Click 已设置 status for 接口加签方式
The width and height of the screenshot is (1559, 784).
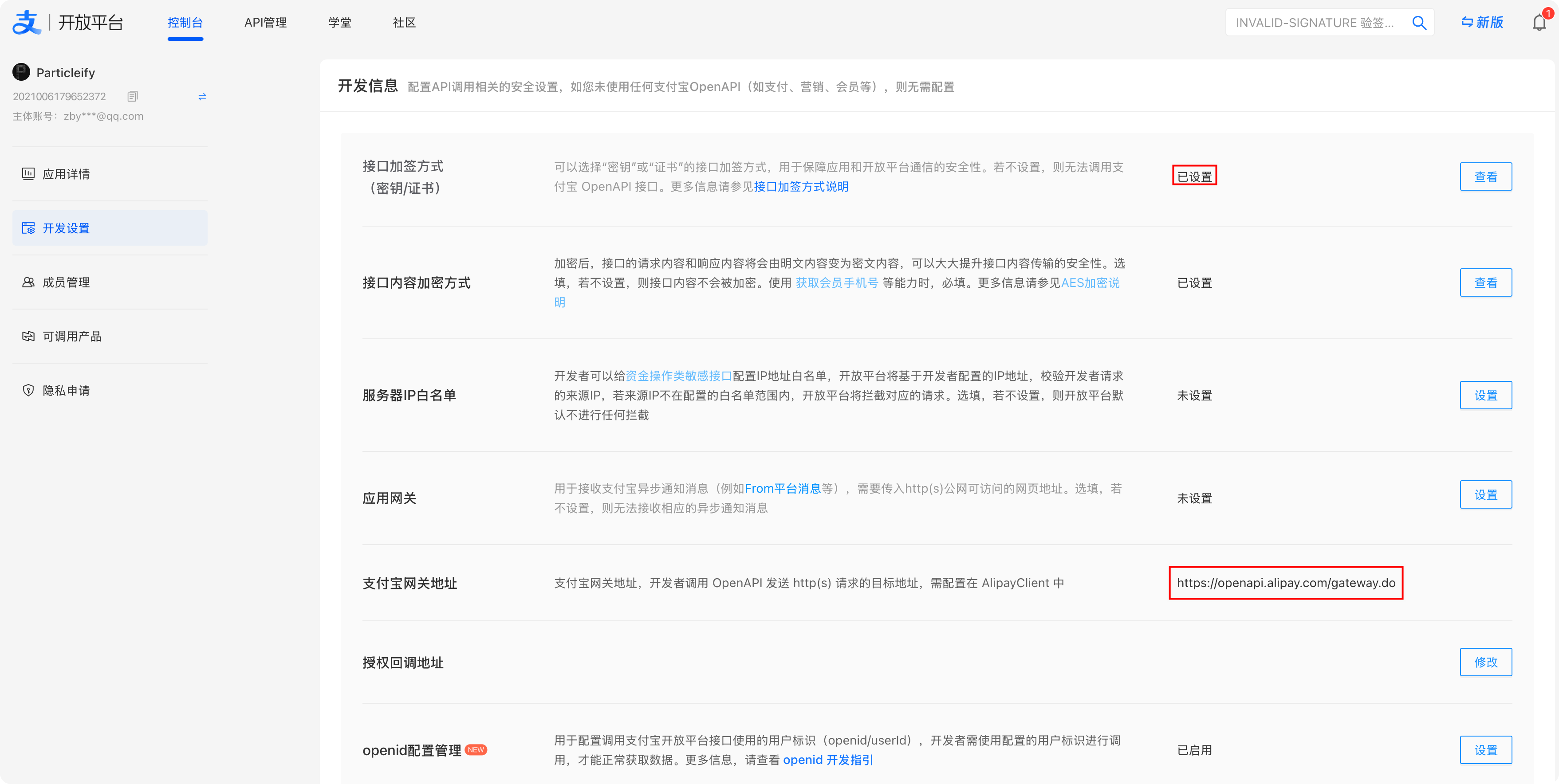coord(1195,176)
